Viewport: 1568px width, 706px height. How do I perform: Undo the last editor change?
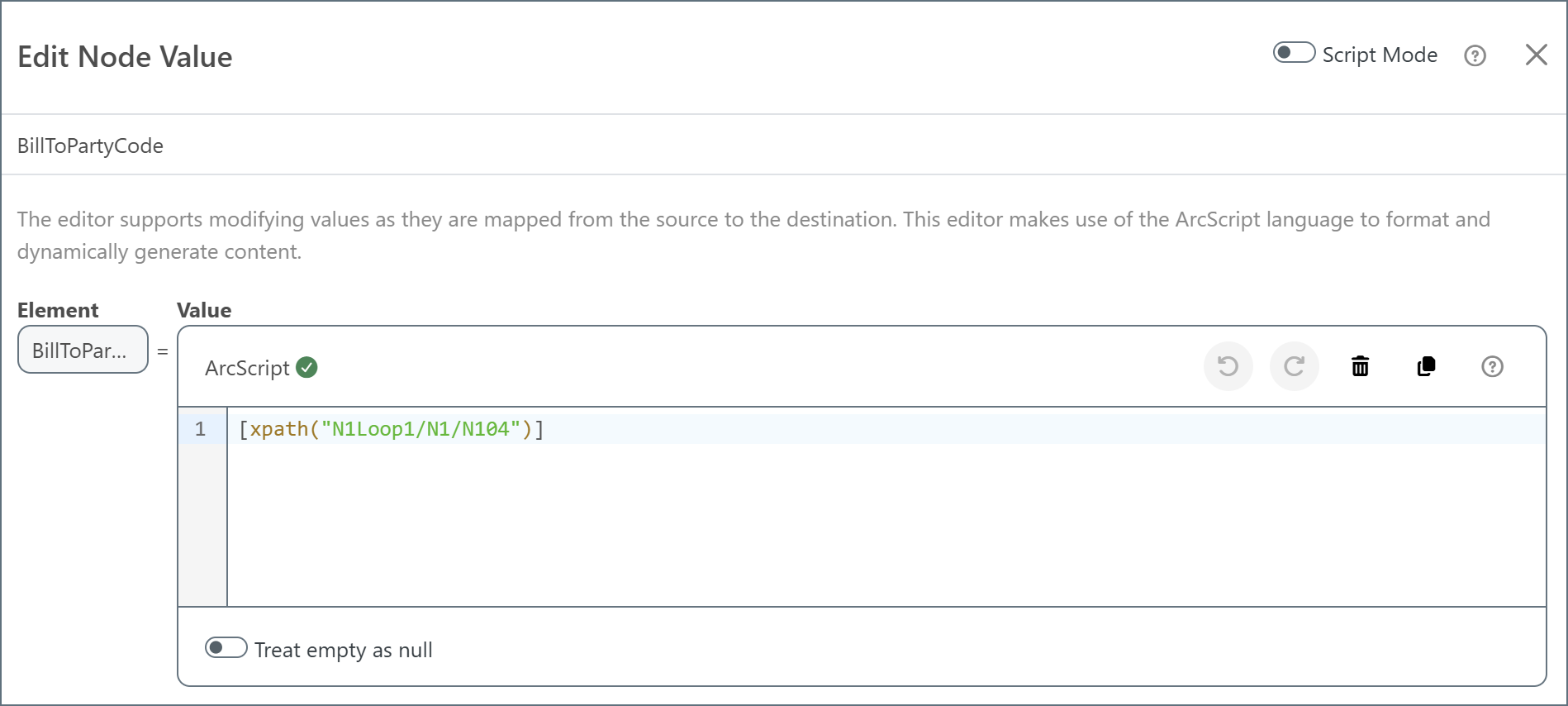click(1228, 366)
